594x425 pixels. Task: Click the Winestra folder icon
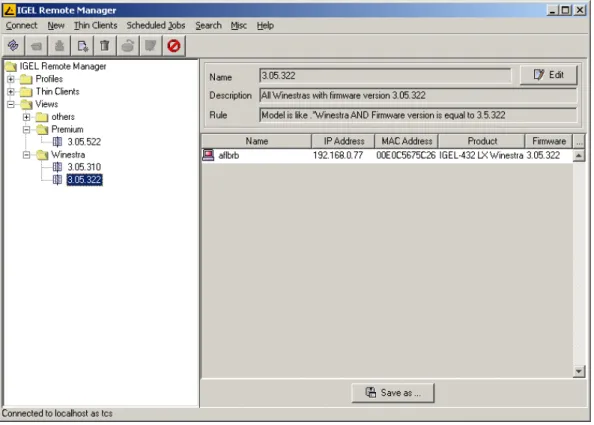click(x=42, y=155)
